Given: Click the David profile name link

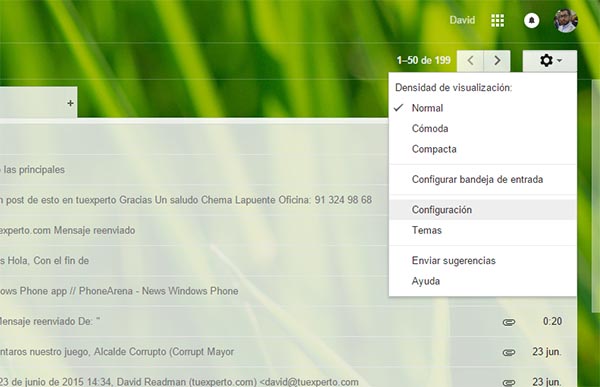Looking at the screenshot, I should pyautogui.click(x=462, y=20).
